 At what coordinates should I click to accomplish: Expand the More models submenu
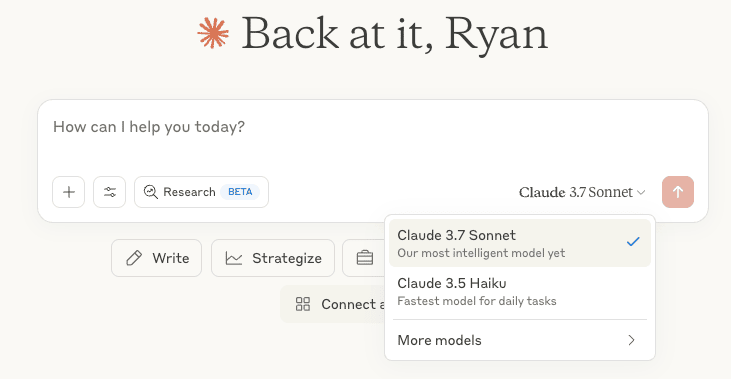520,340
